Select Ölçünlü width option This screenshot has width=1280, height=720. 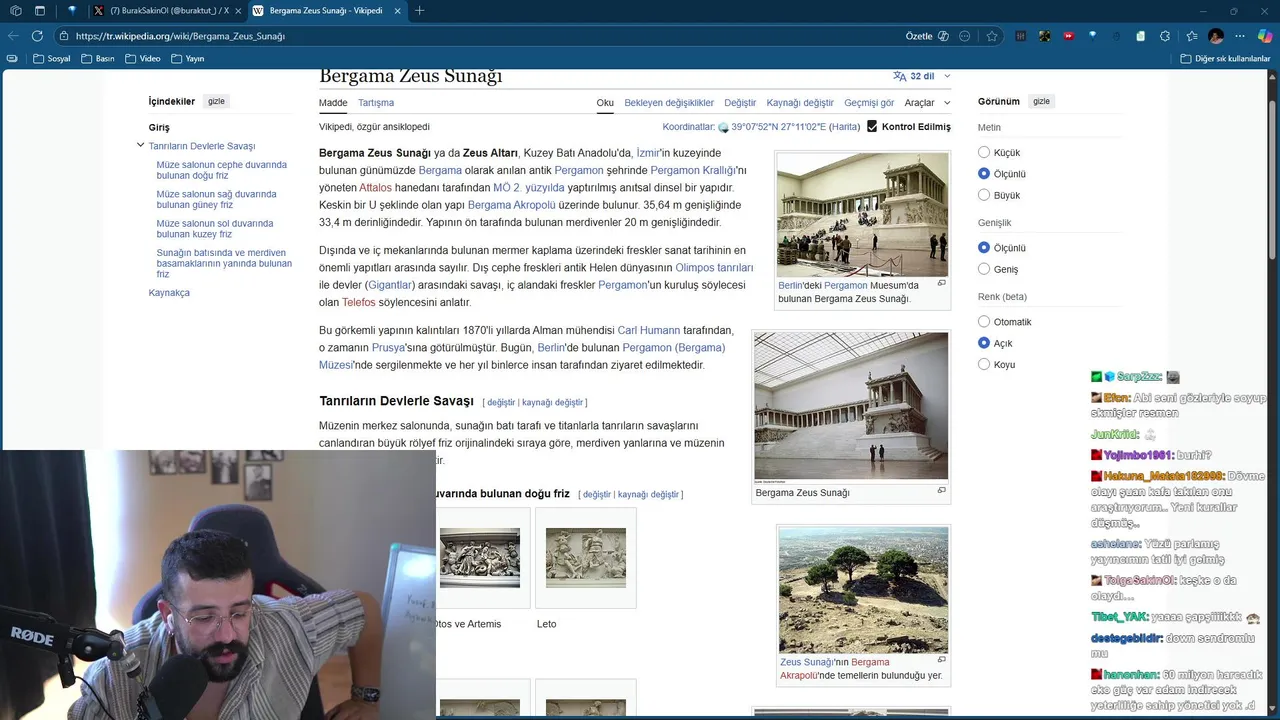(x=984, y=248)
